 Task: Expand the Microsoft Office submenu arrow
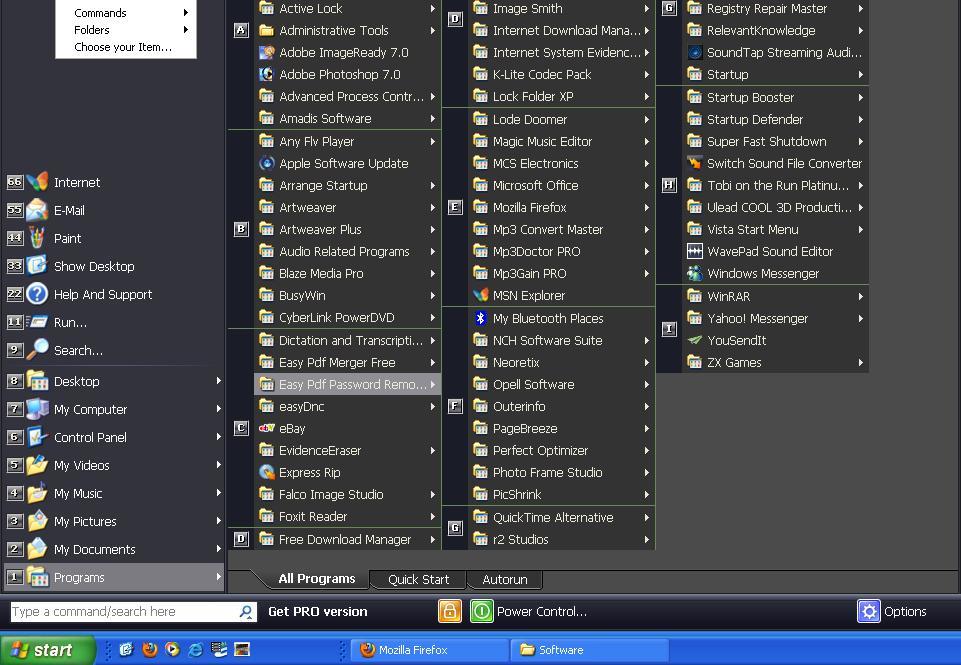coord(647,185)
